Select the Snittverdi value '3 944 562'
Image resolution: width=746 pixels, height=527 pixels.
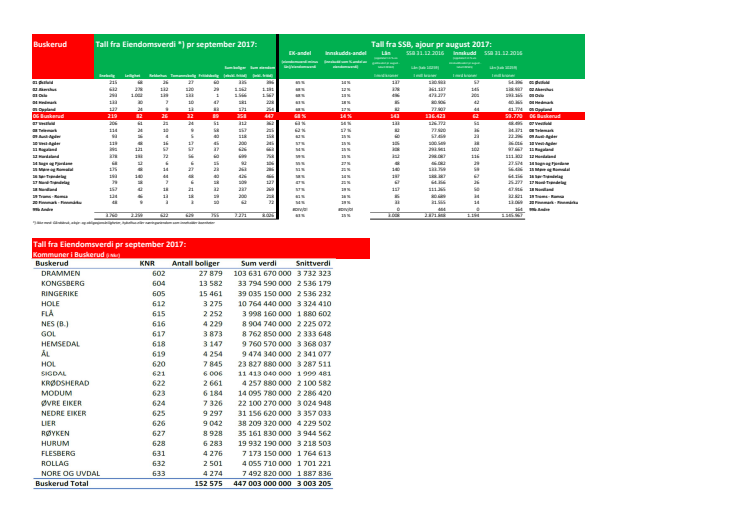coord(314,434)
